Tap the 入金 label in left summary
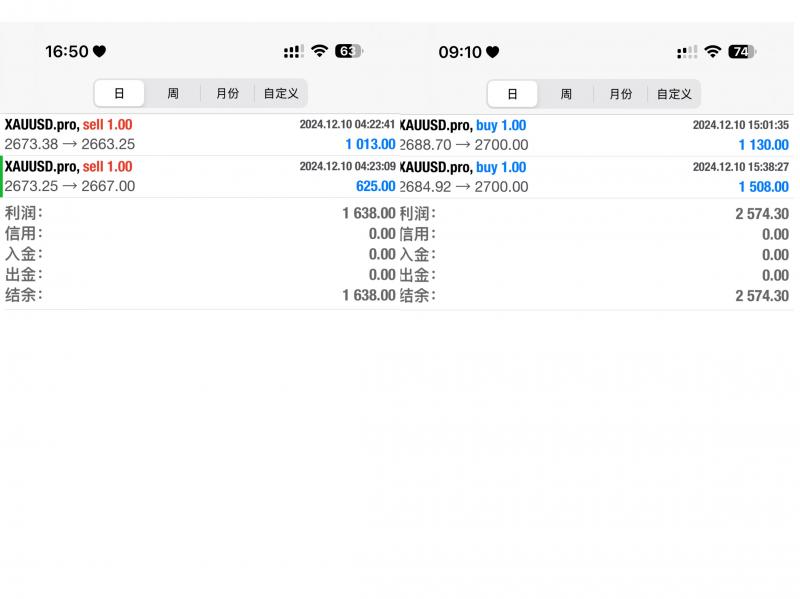Image resolution: width=800 pixels, height=599 pixels. tap(23, 254)
